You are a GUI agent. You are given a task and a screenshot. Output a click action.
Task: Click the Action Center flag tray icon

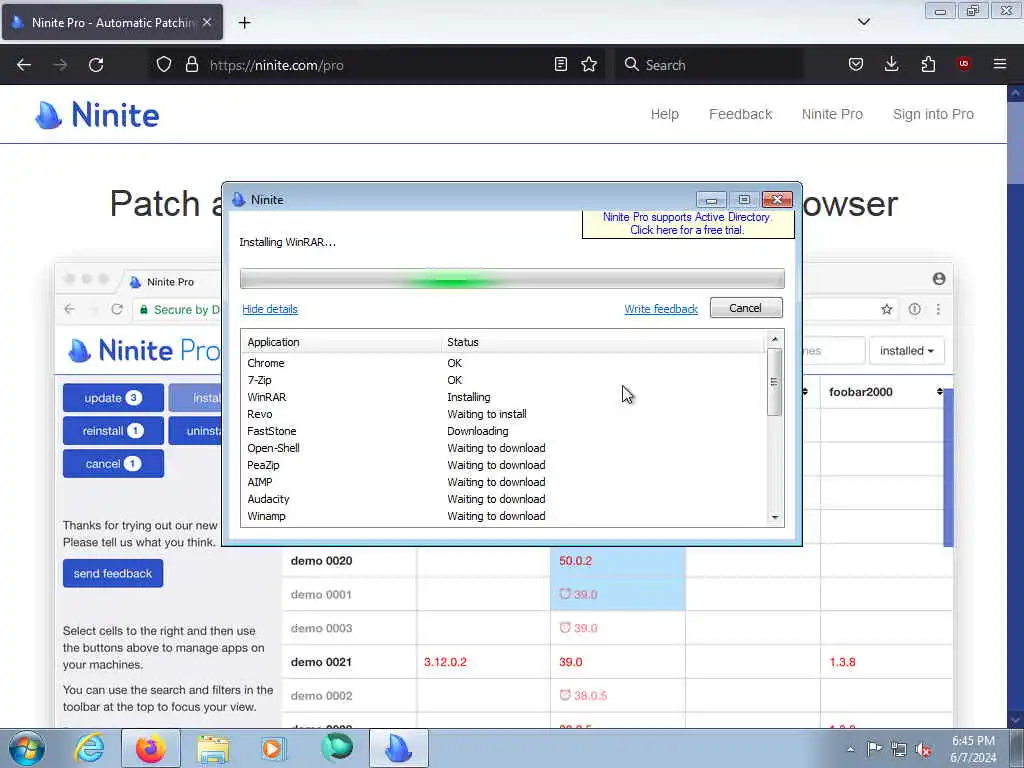tap(874, 749)
